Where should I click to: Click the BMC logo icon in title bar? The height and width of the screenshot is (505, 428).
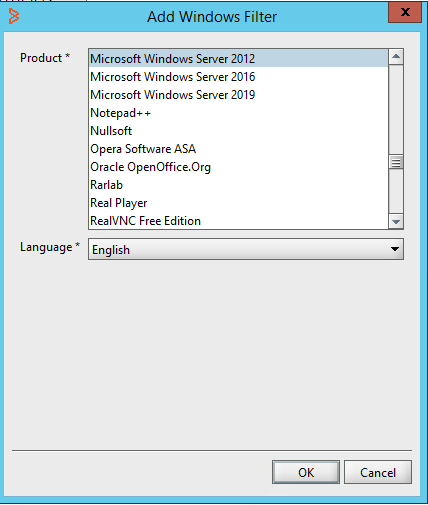(14, 16)
